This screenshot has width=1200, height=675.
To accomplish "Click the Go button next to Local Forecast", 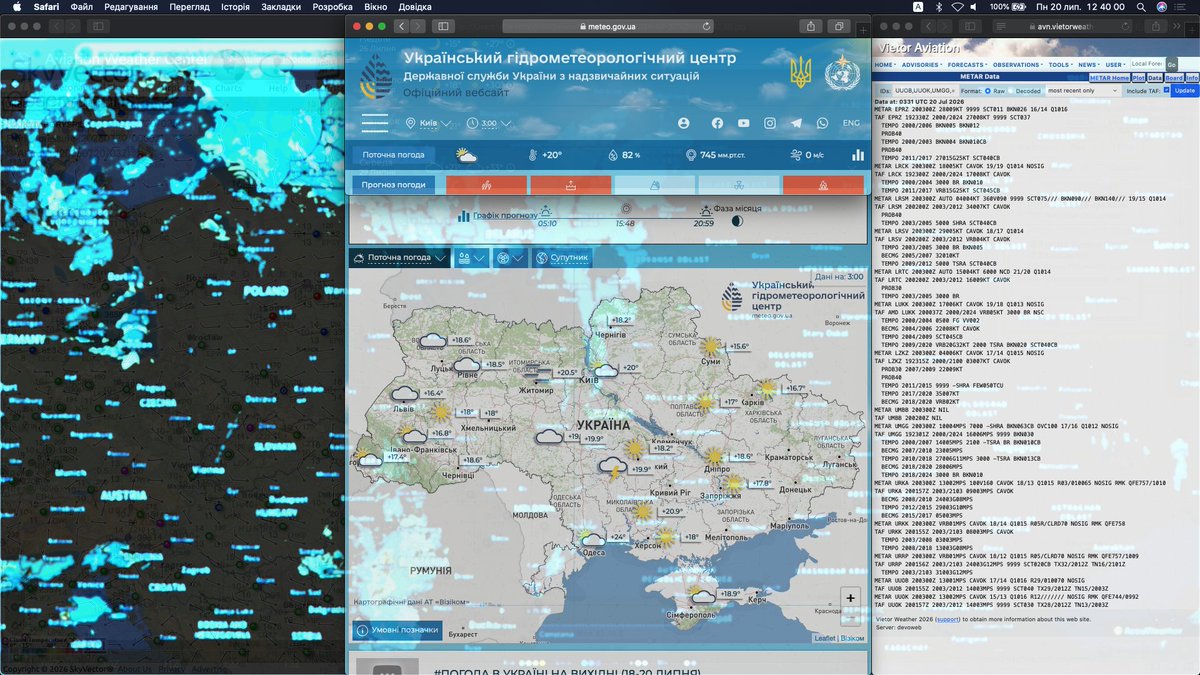I will pyautogui.click(x=1171, y=64).
